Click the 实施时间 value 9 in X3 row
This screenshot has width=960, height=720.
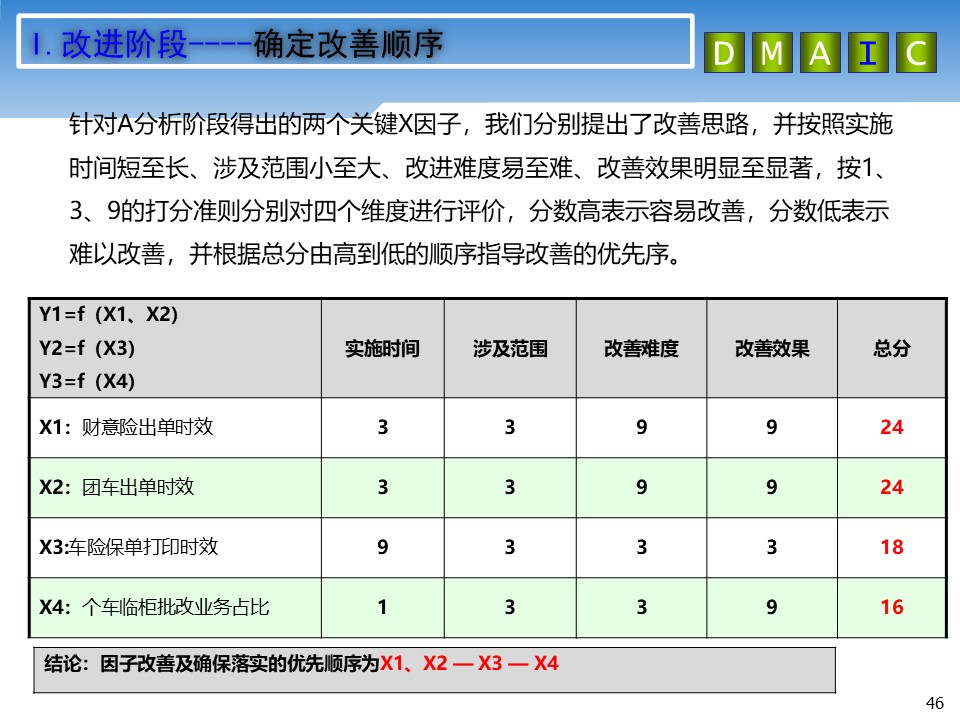pos(383,547)
